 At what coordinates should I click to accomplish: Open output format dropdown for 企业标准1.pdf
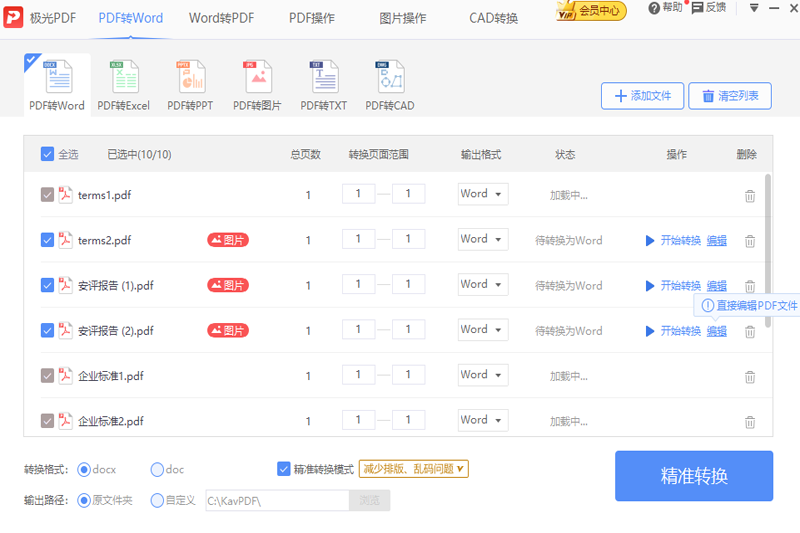(483, 375)
